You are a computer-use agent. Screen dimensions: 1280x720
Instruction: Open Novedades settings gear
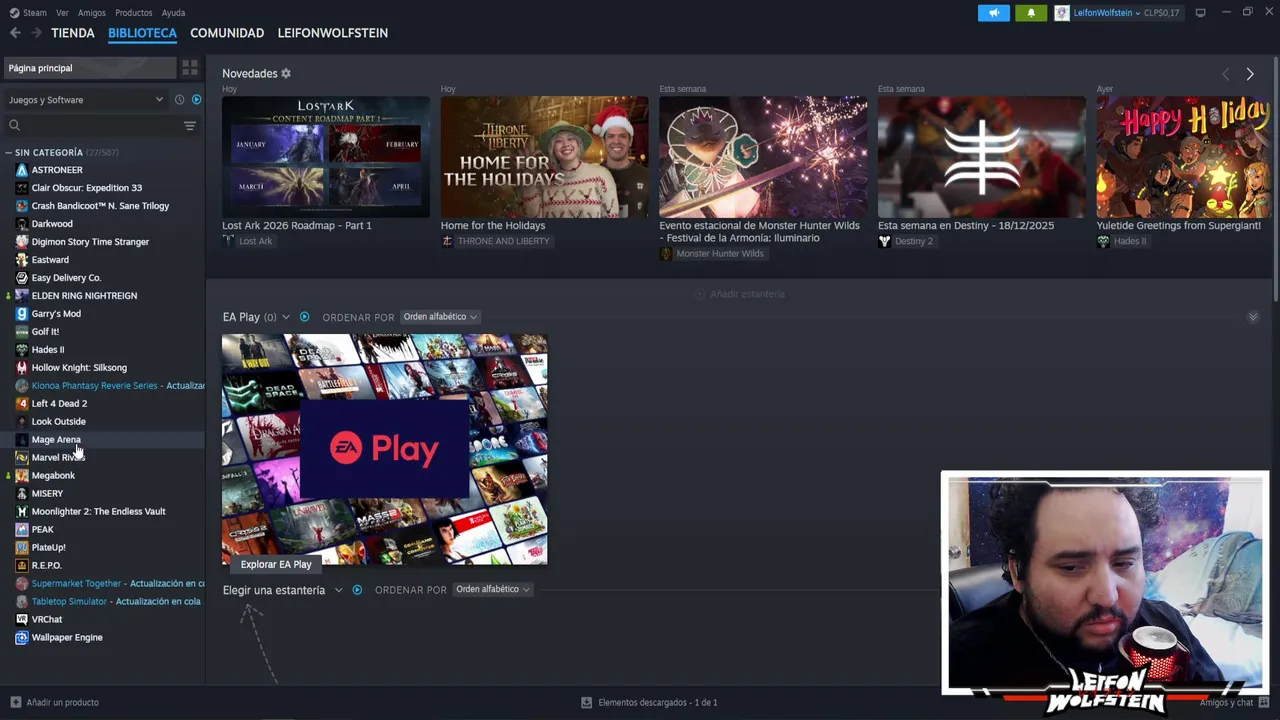pos(286,74)
